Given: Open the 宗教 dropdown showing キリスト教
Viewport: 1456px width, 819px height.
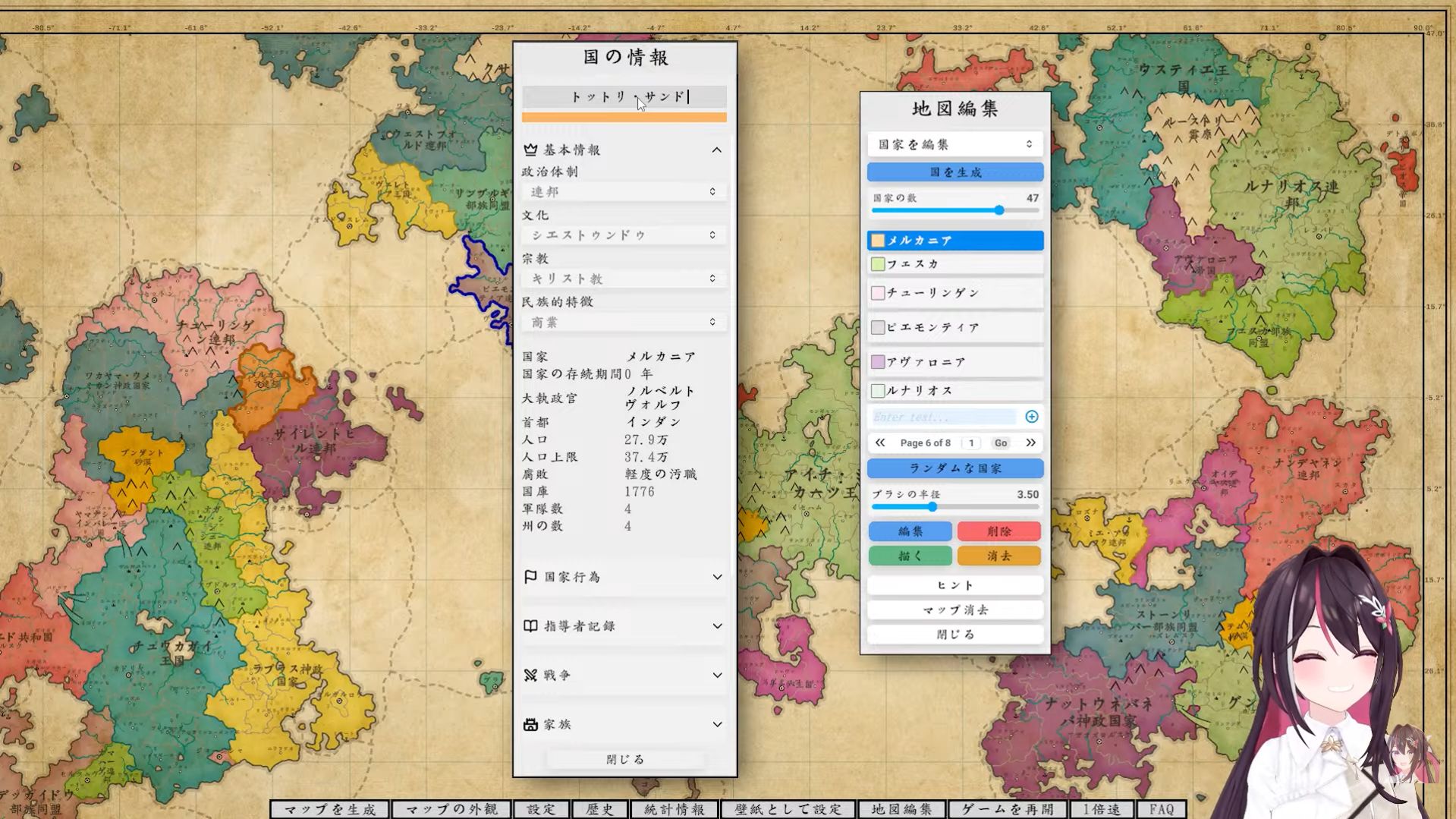Looking at the screenshot, I should (623, 279).
